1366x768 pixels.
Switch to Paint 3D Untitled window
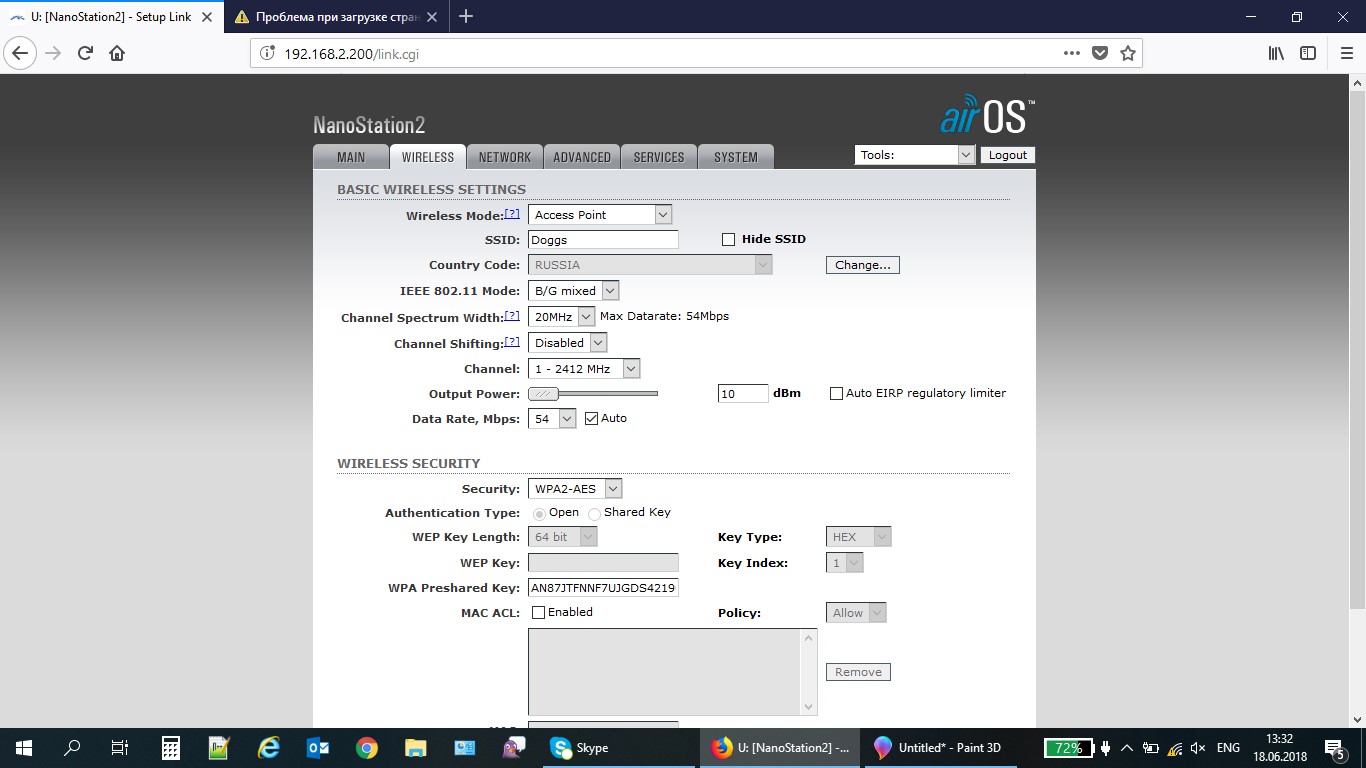(940, 747)
